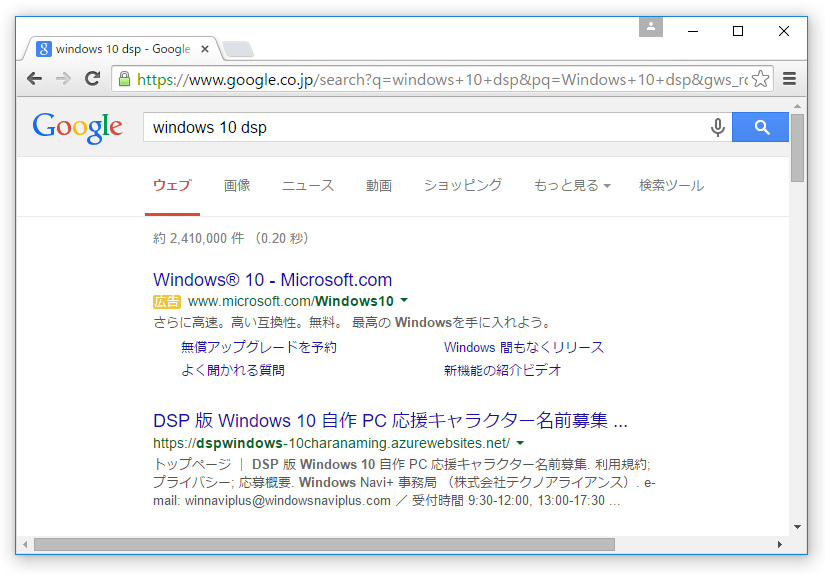This screenshot has height=574, width=825.
Task: Click the scroll left arrow
Action: click(x=25, y=544)
